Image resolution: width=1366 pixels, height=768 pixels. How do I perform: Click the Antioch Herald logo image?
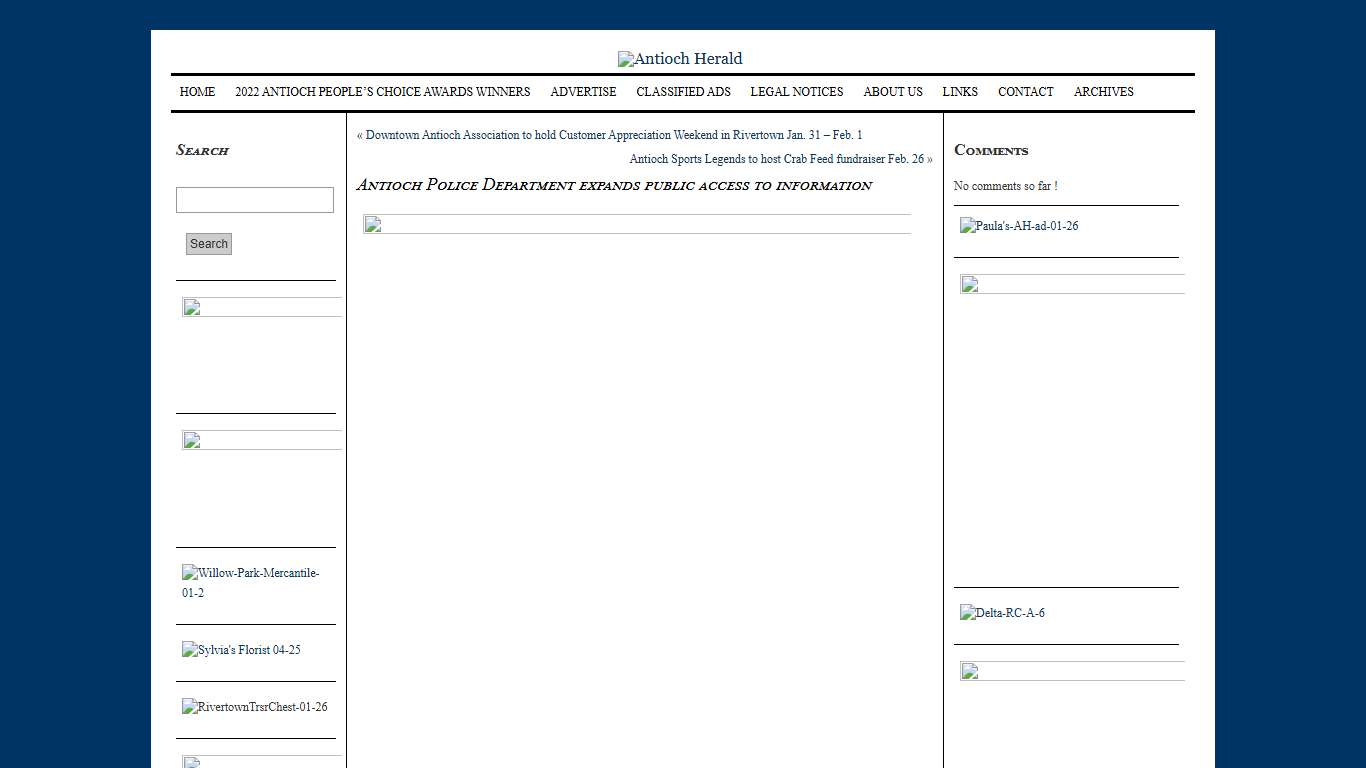coord(680,59)
